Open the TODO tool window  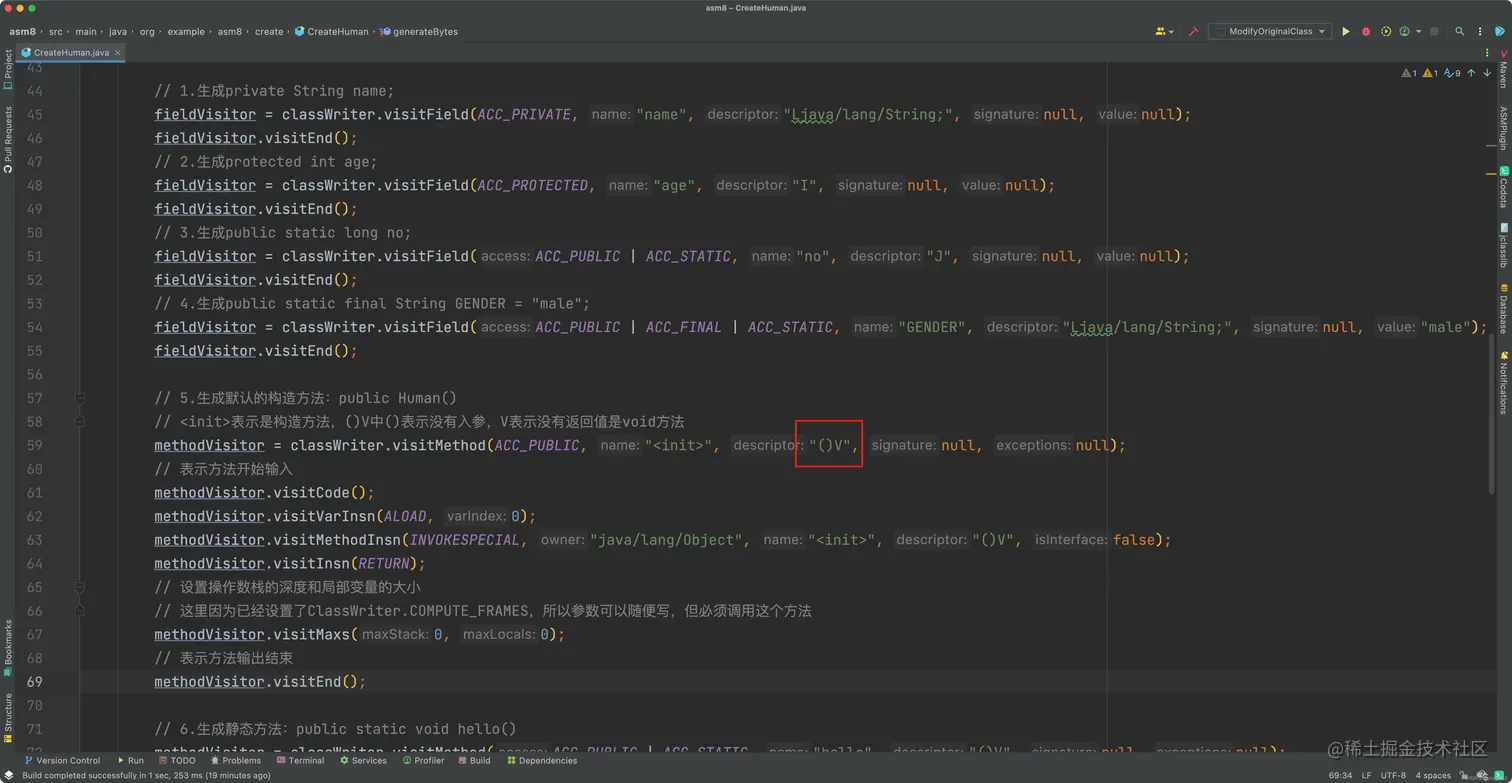[177, 760]
